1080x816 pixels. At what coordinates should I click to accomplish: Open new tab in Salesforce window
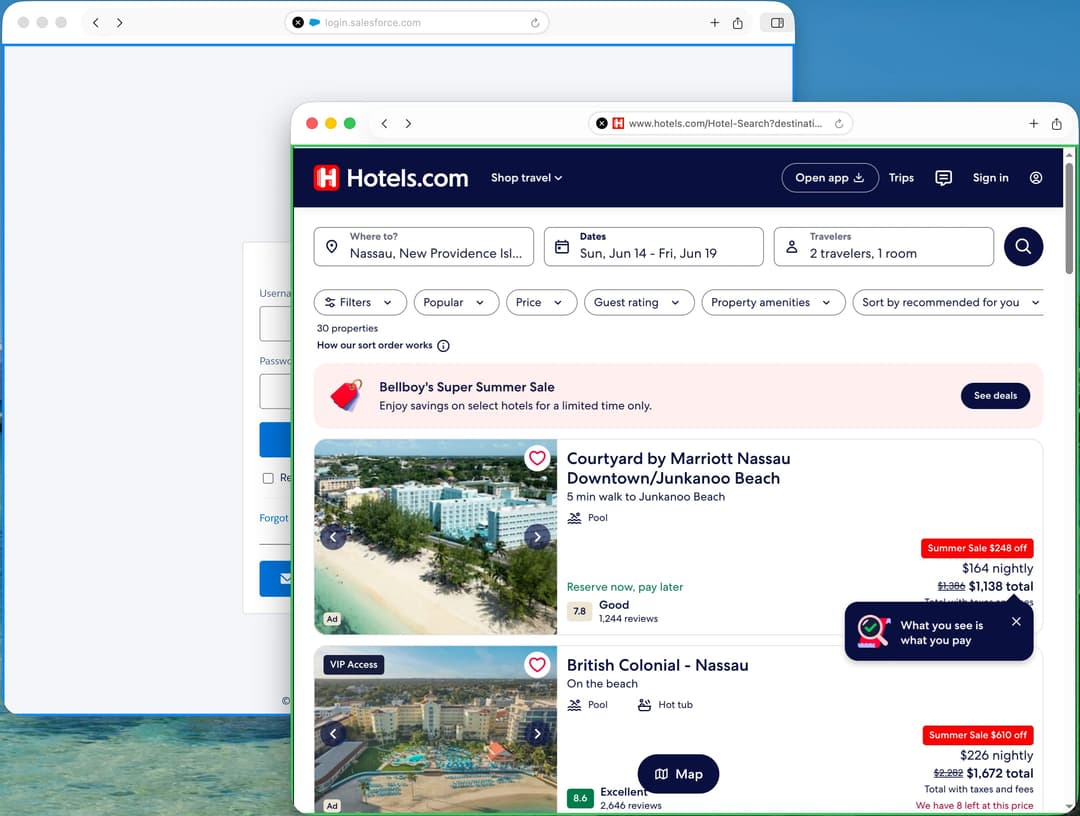click(x=714, y=23)
